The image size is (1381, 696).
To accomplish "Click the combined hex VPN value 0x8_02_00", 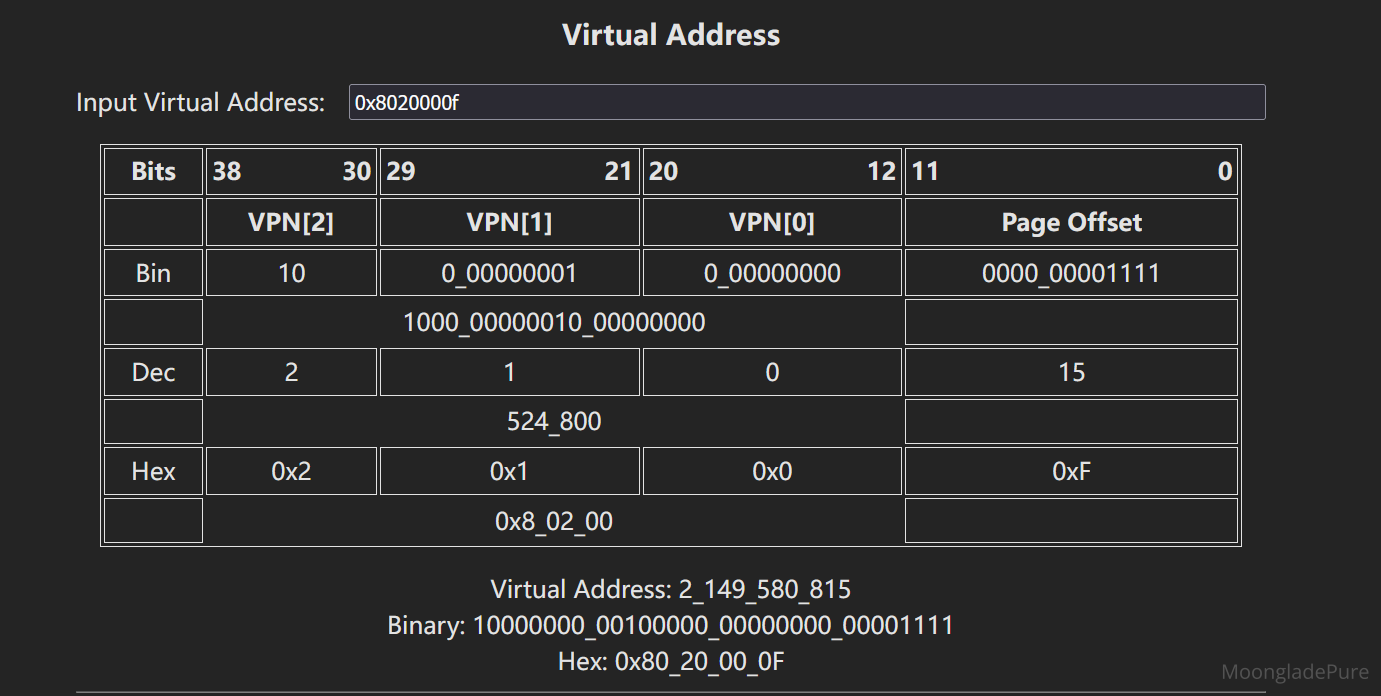I will (x=554, y=521).
